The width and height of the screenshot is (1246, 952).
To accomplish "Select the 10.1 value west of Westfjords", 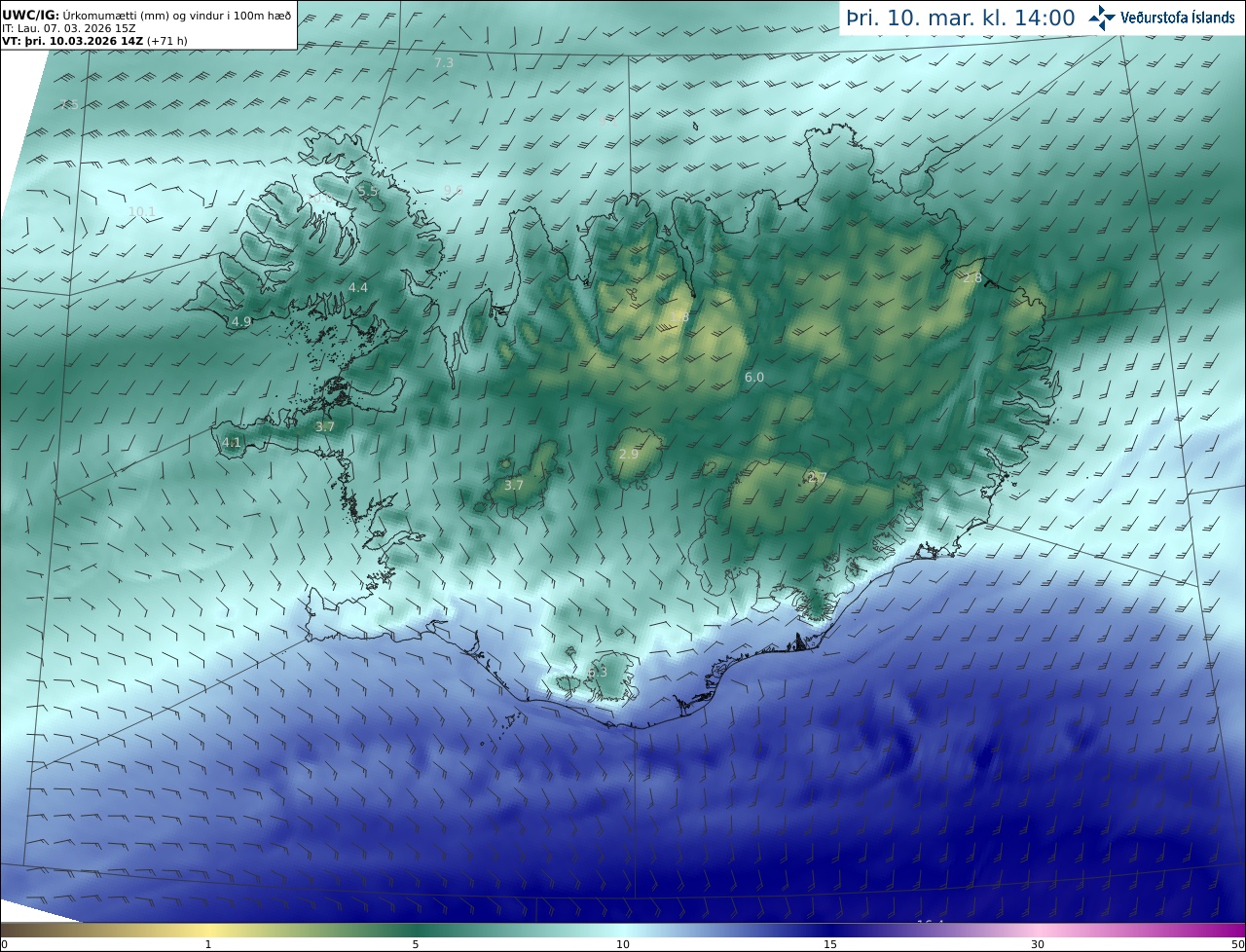I will [x=142, y=211].
